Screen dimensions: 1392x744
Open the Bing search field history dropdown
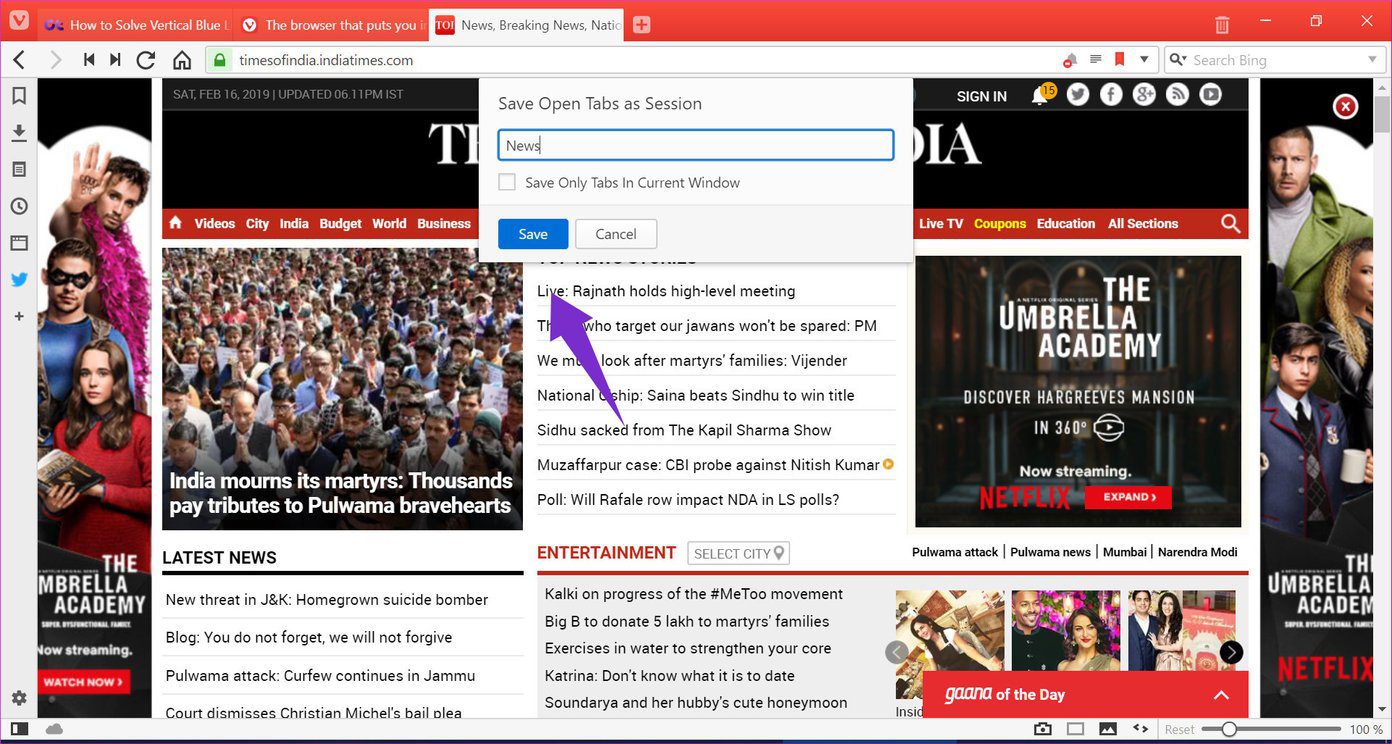click(1373, 60)
